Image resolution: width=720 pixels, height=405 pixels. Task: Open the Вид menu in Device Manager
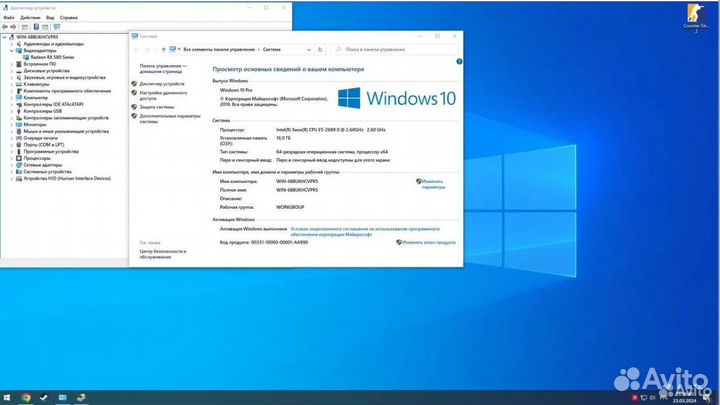[50, 18]
